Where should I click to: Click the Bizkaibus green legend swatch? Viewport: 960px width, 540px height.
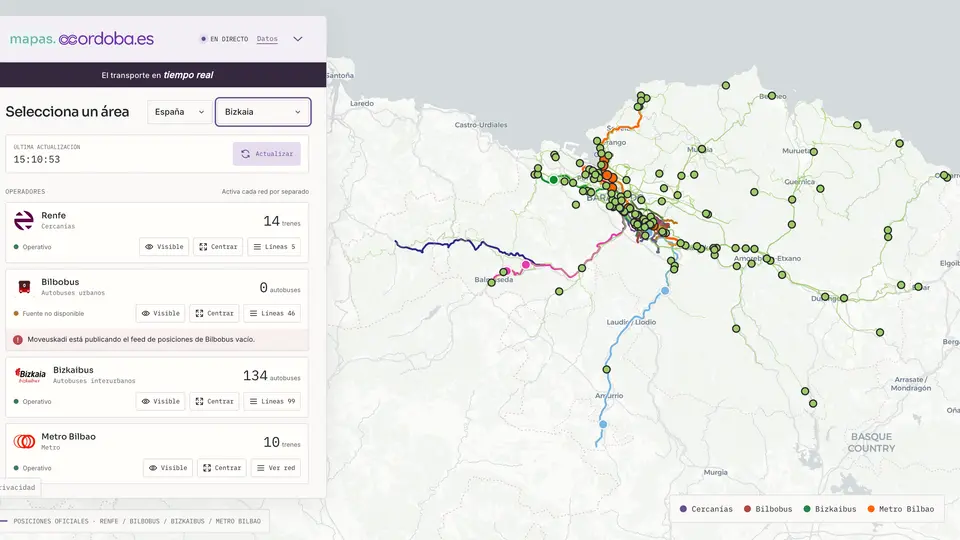pyautogui.click(x=807, y=509)
